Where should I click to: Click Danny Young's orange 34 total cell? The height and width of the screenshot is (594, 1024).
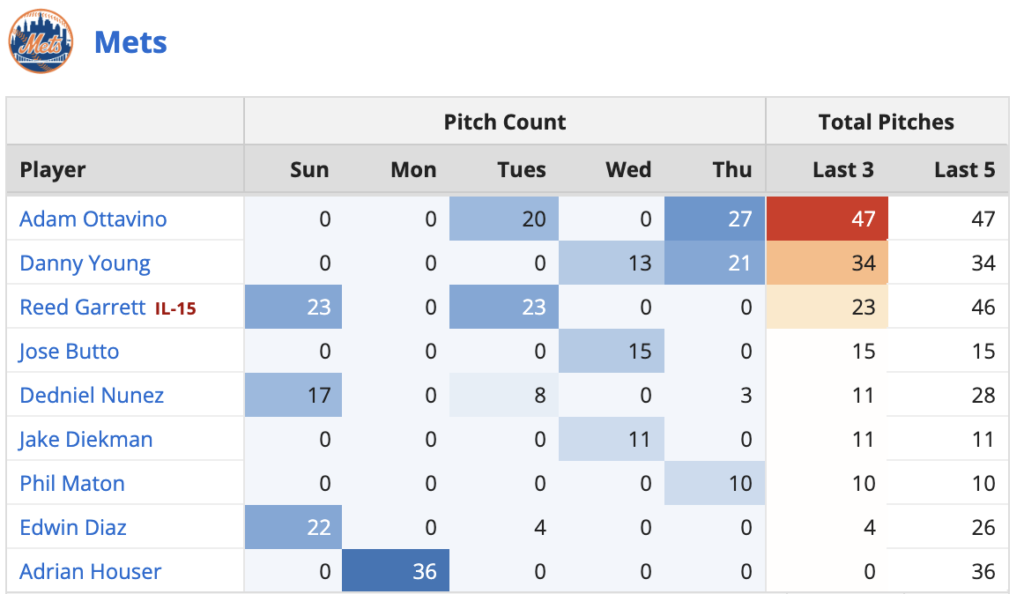pos(827,263)
